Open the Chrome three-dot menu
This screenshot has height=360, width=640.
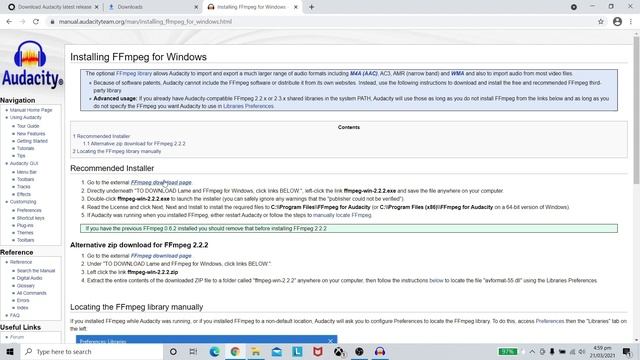(x=631, y=22)
